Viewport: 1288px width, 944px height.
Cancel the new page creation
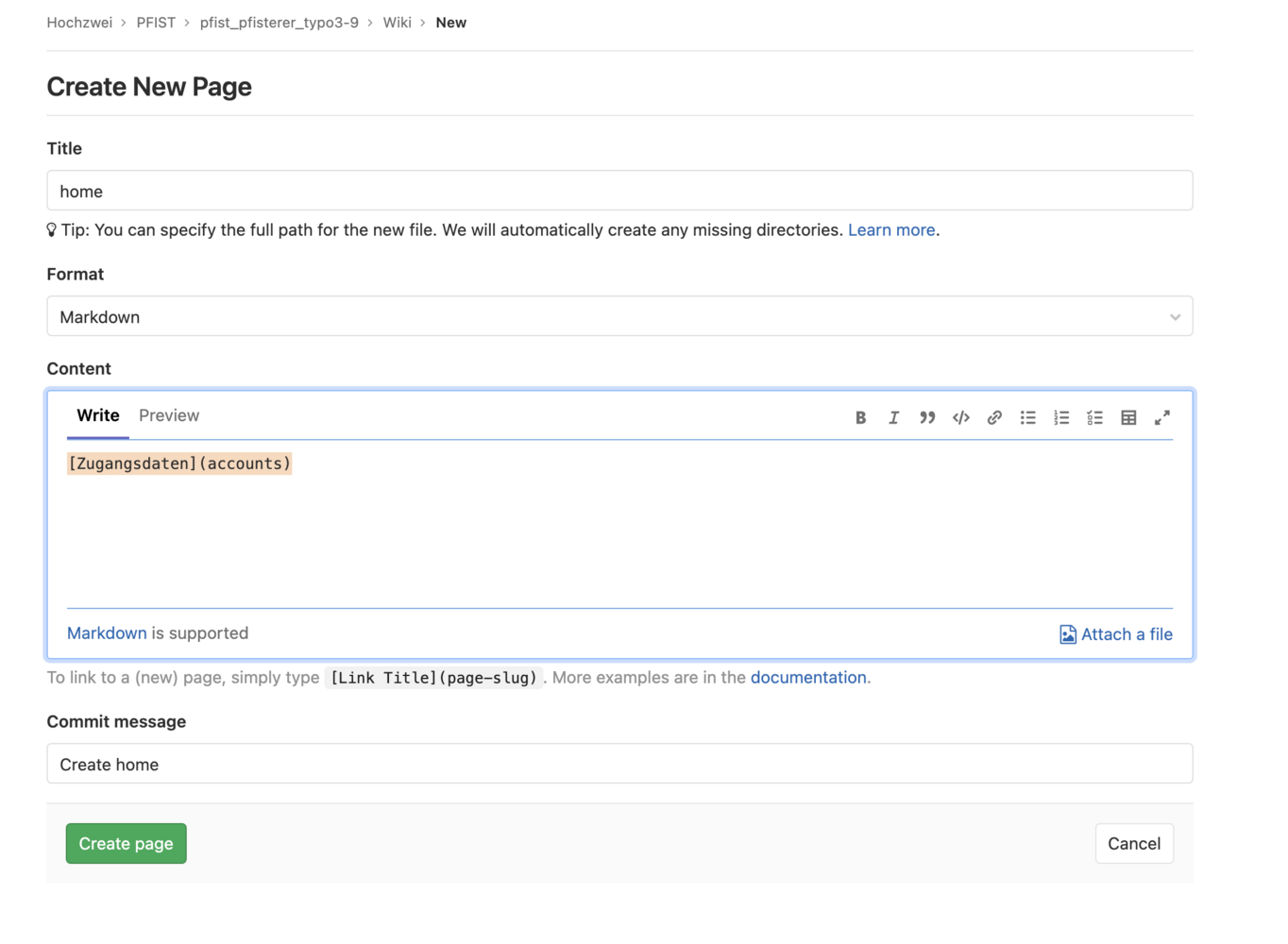point(1133,844)
